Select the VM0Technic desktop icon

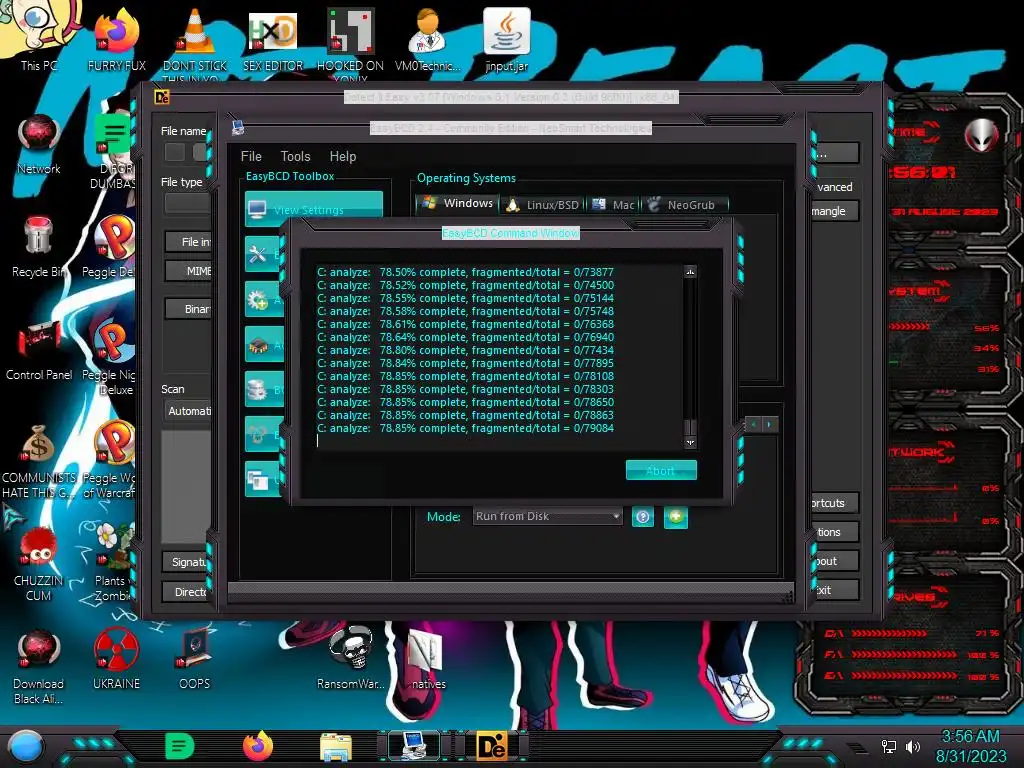click(x=428, y=39)
